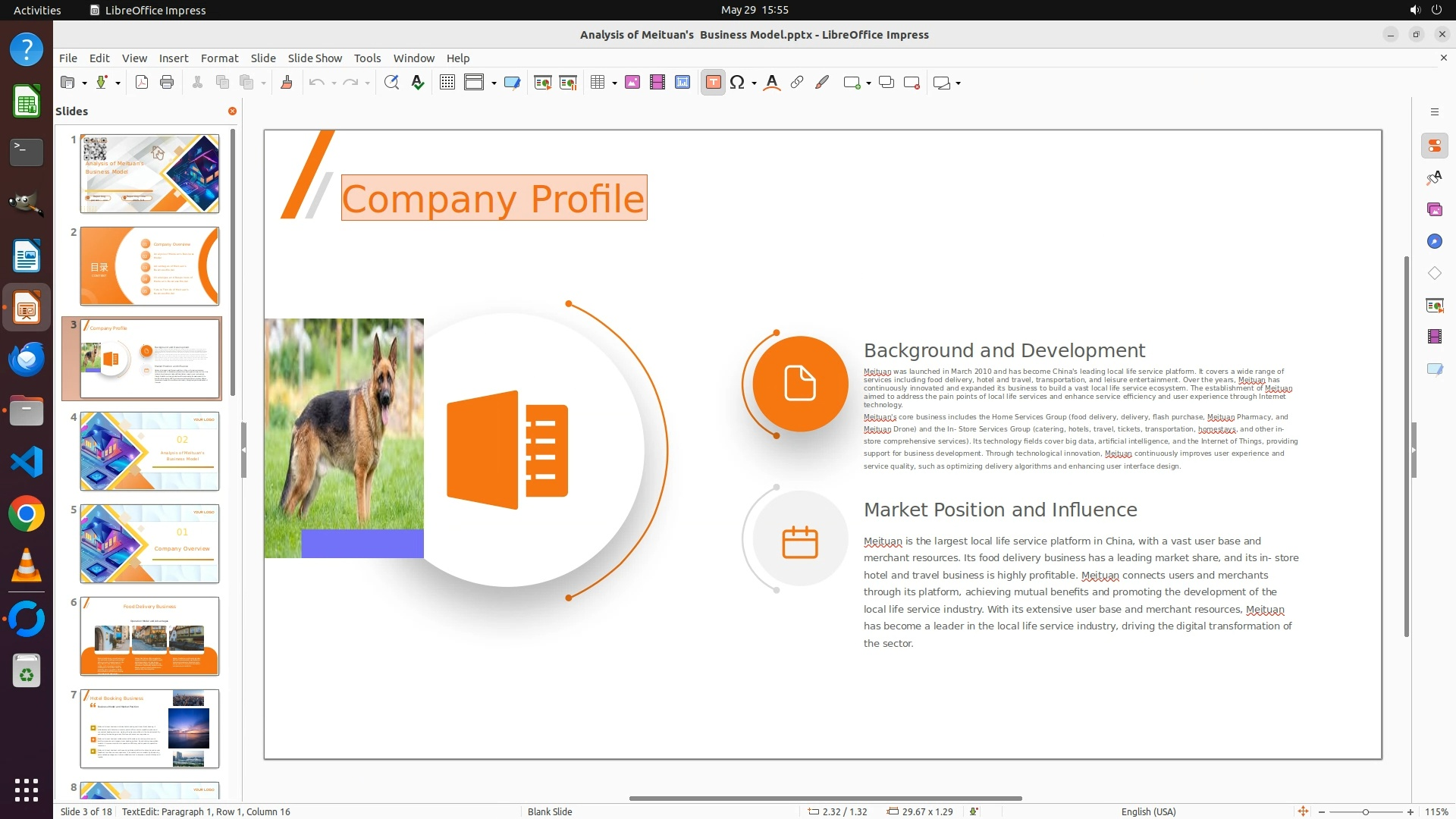Image resolution: width=1456 pixels, height=819 pixels.
Task: Expand the Insert Table dropdown arrow
Action: tap(614, 83)
